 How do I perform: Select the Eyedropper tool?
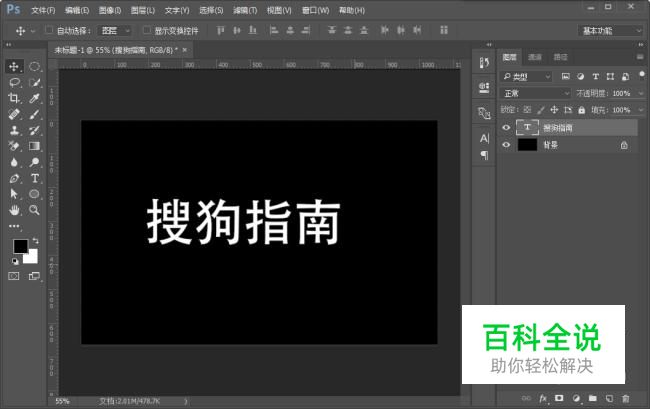pos(34,98)
